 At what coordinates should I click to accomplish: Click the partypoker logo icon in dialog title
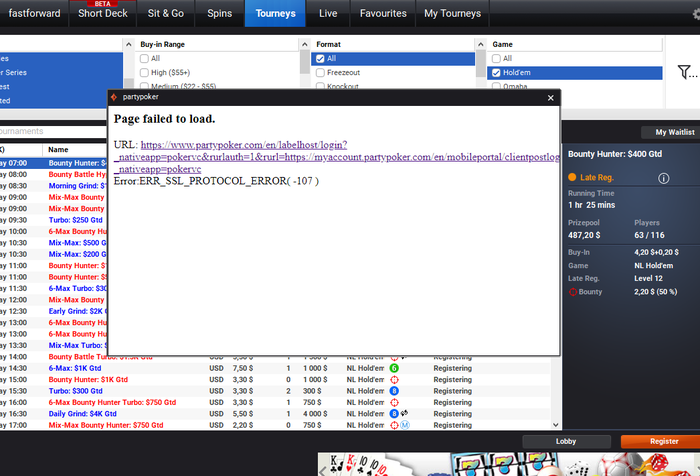click(114, 97)
